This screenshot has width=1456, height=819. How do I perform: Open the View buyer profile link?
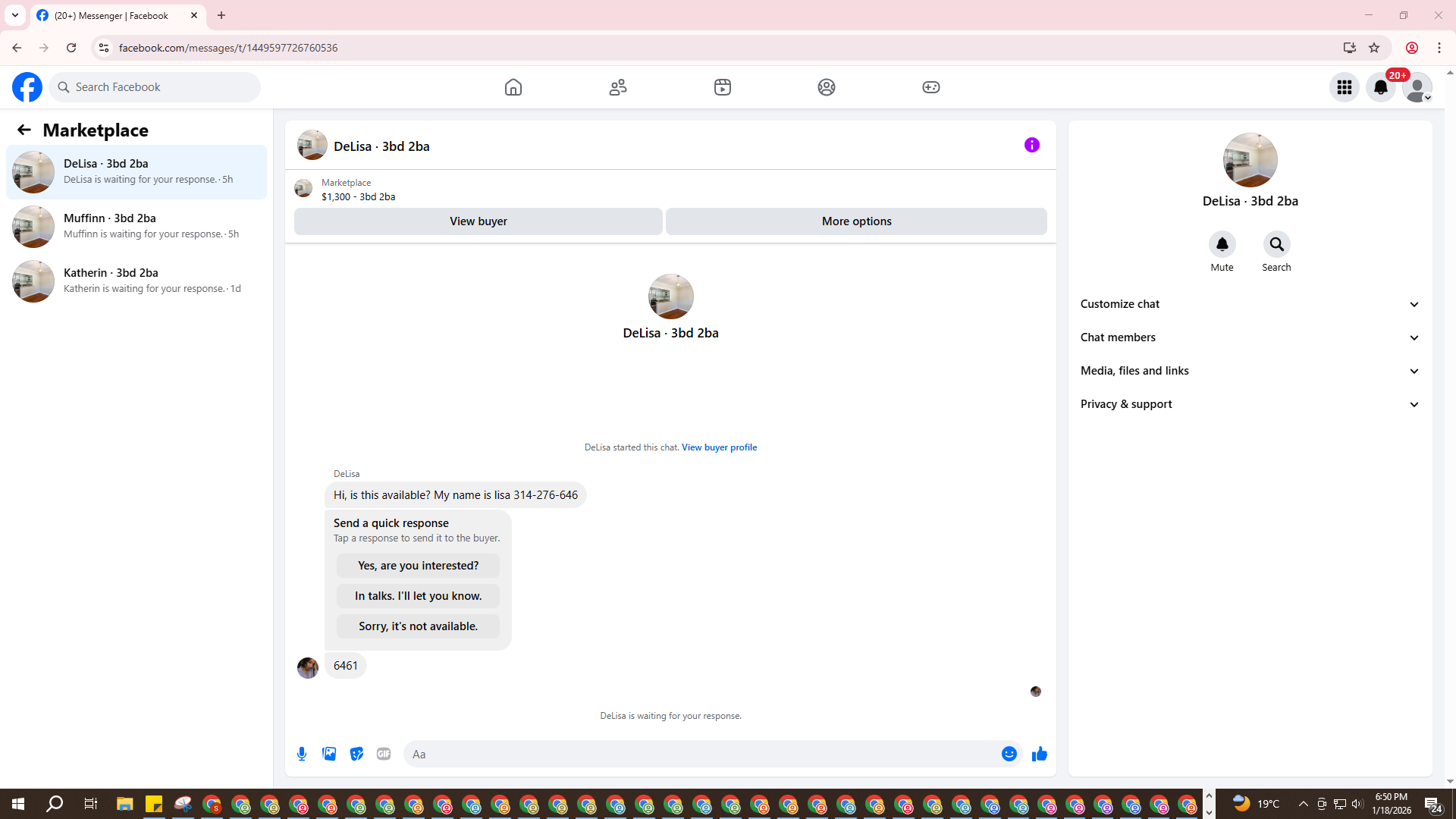click(x=719, y=447)
